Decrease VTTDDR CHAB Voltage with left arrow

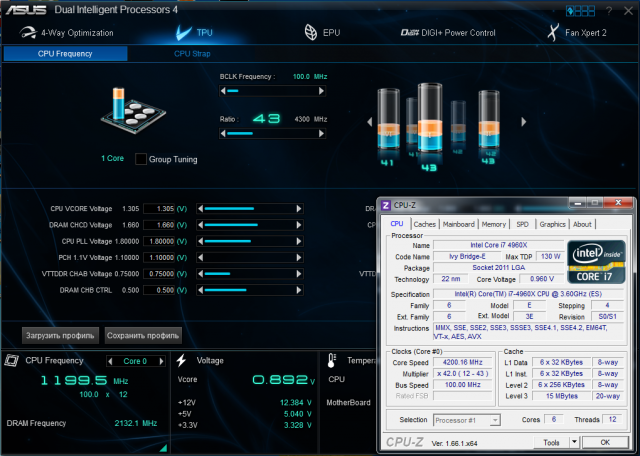pyautogui.click(x=200, y=274)
